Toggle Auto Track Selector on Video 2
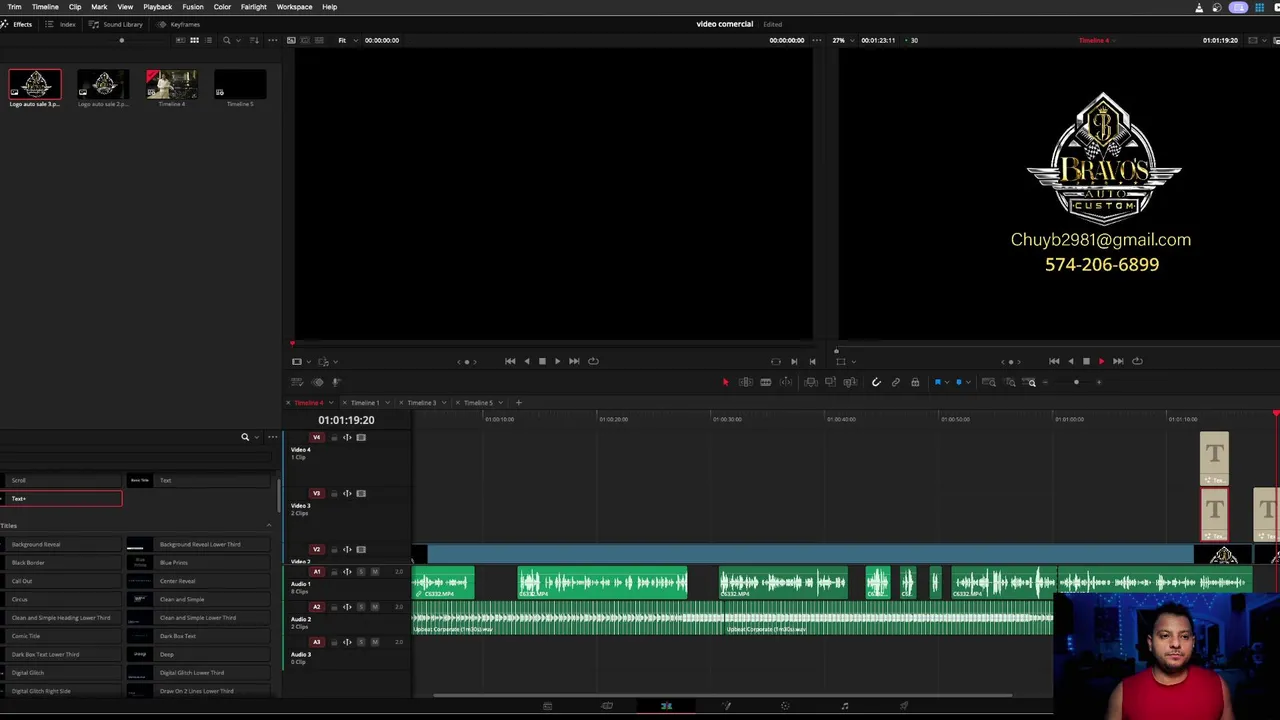 tap(347, 549)
